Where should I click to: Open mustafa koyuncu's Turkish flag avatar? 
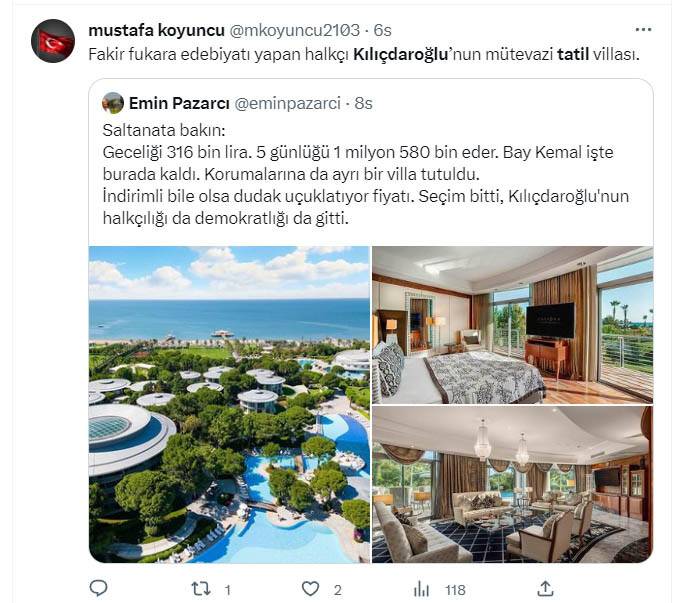53,41
